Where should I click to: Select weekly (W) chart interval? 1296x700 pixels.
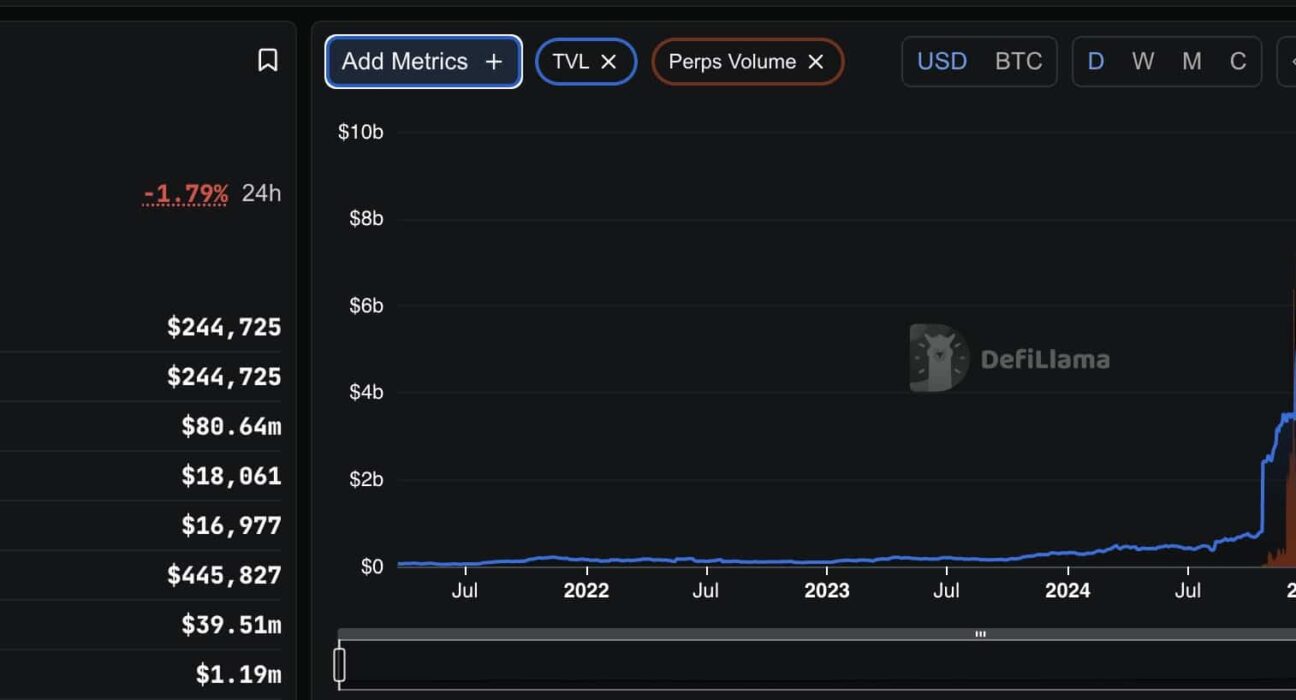[1143, 62]
